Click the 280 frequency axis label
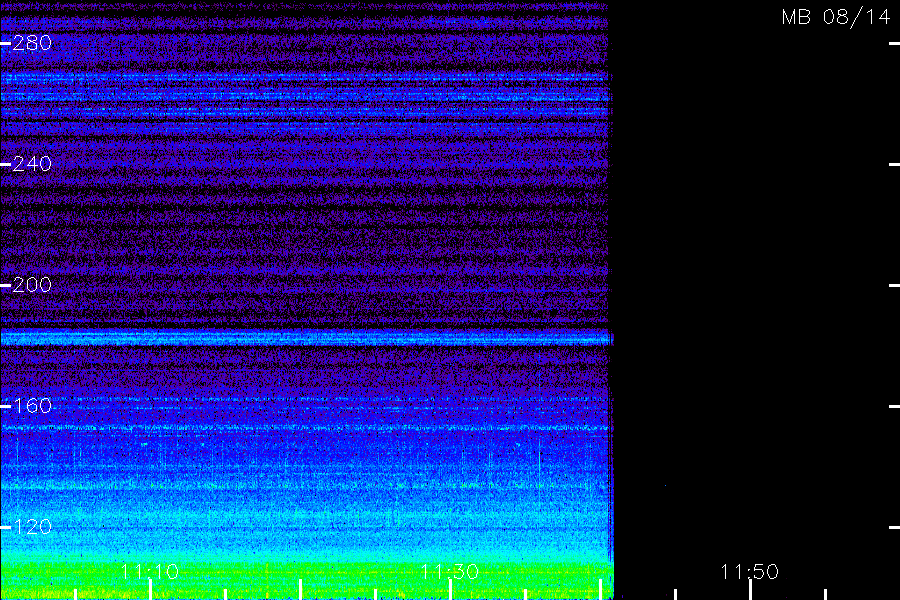This screenshot has width=900, height=600. click(32, 42)
